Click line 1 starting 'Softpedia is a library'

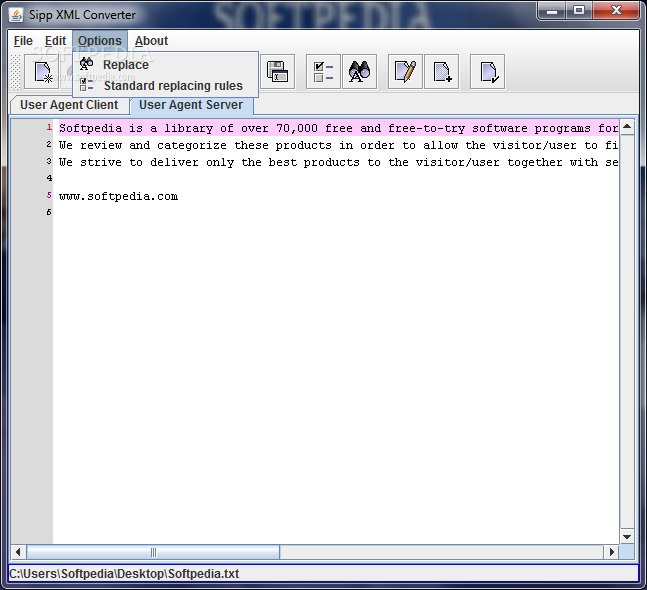click(x=338, y=128)
